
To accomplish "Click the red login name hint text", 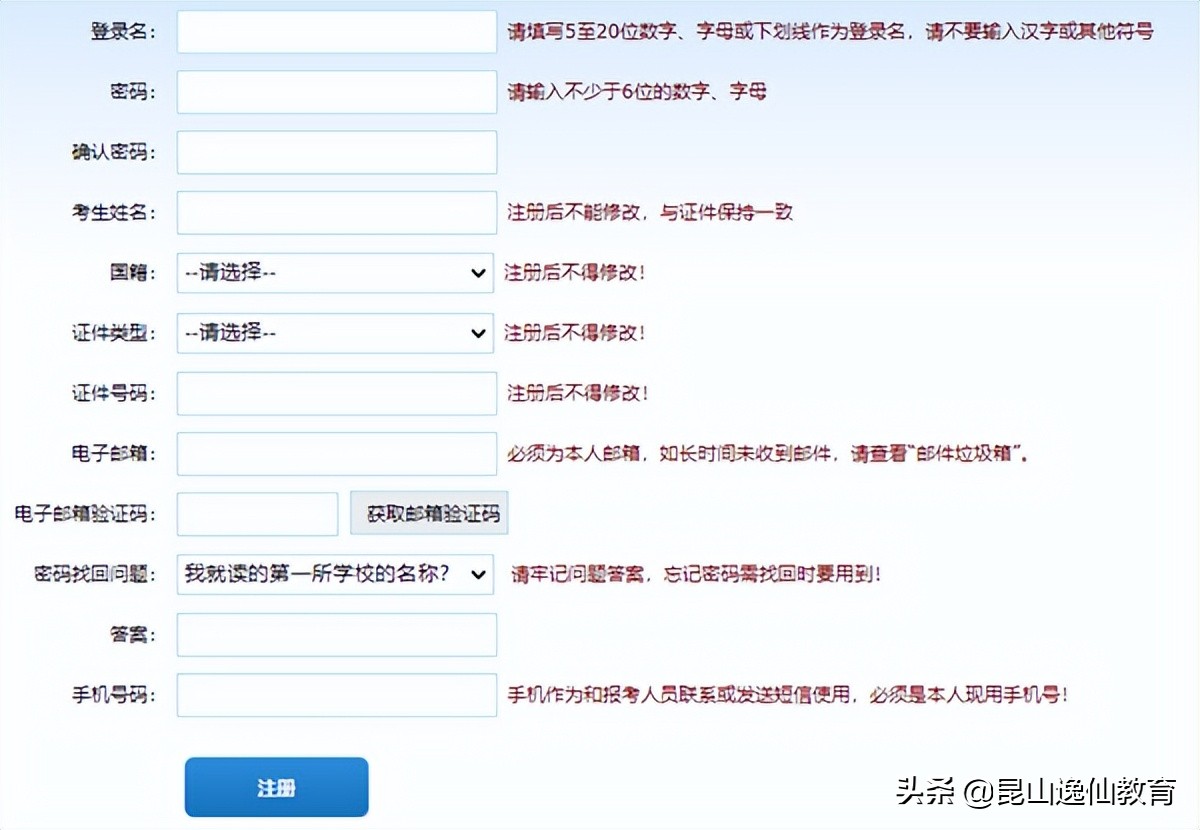I will [828, 31].
